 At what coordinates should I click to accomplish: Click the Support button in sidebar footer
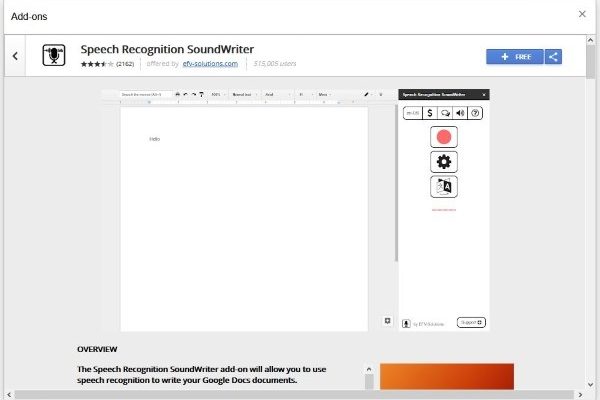click(471, 323)
